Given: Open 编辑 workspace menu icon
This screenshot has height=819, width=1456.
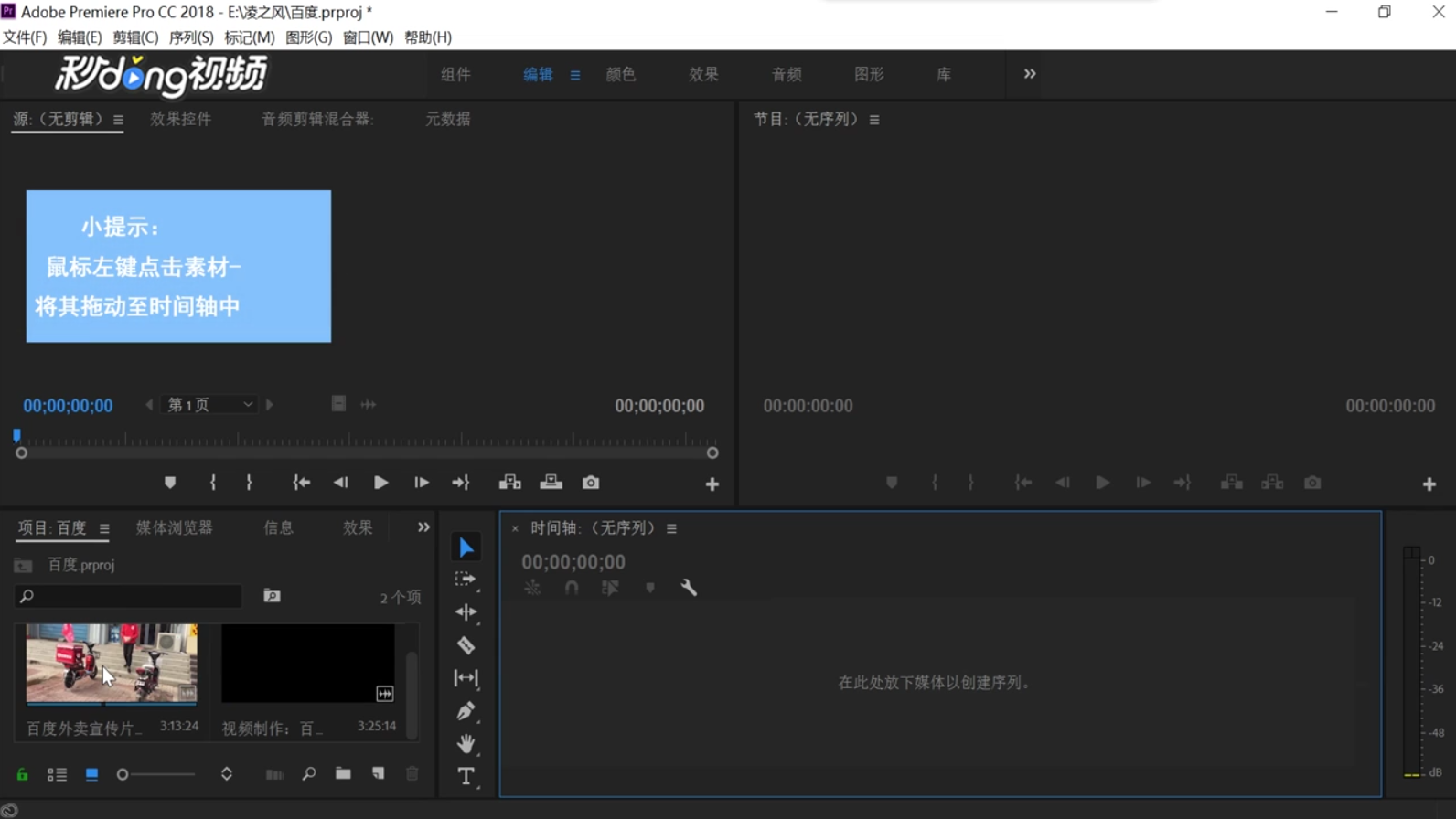Looking at the screenshot, I should coord(575,75).
